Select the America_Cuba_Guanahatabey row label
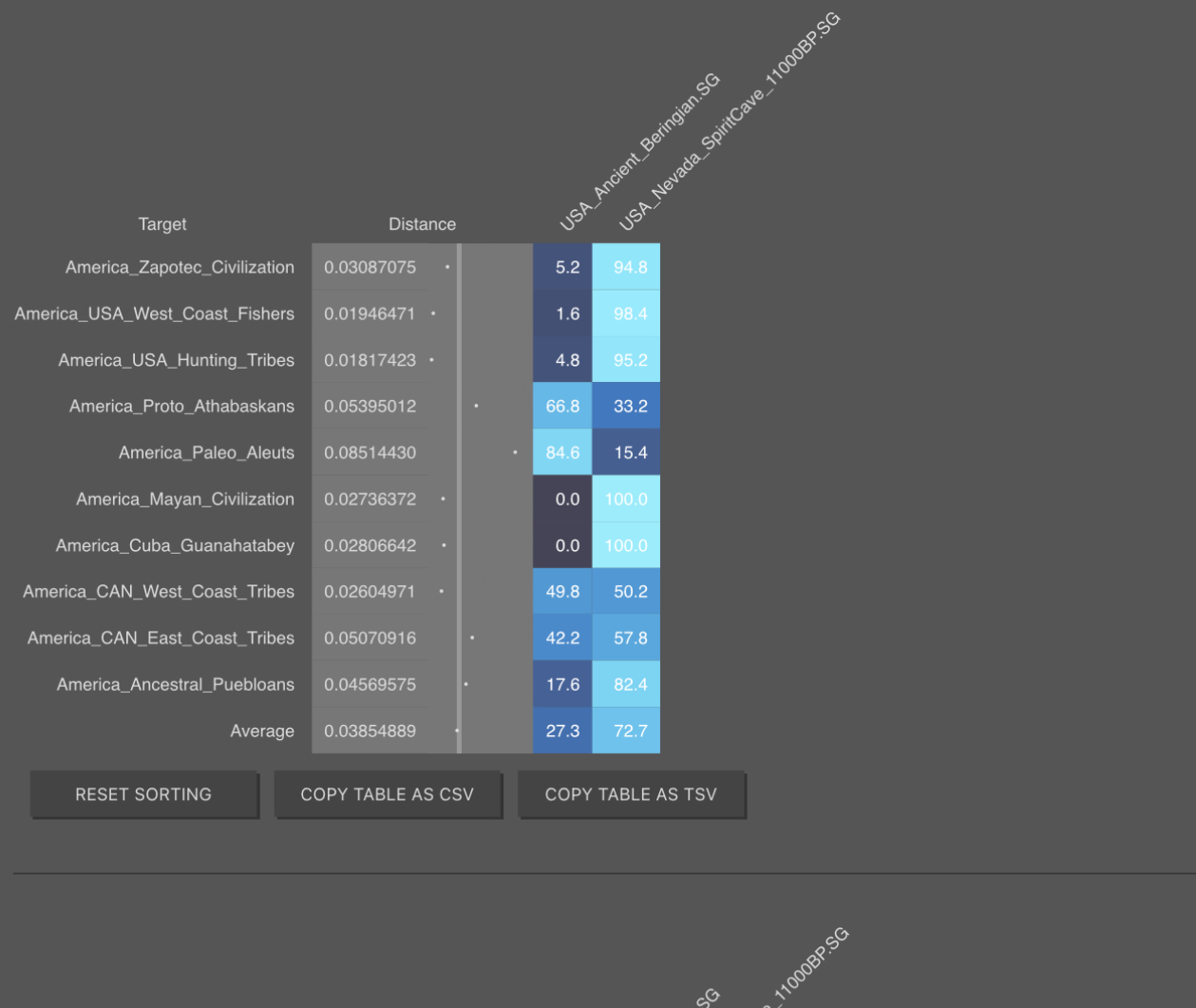The width and height of the screenshot is (1196, 1008). 175,545
